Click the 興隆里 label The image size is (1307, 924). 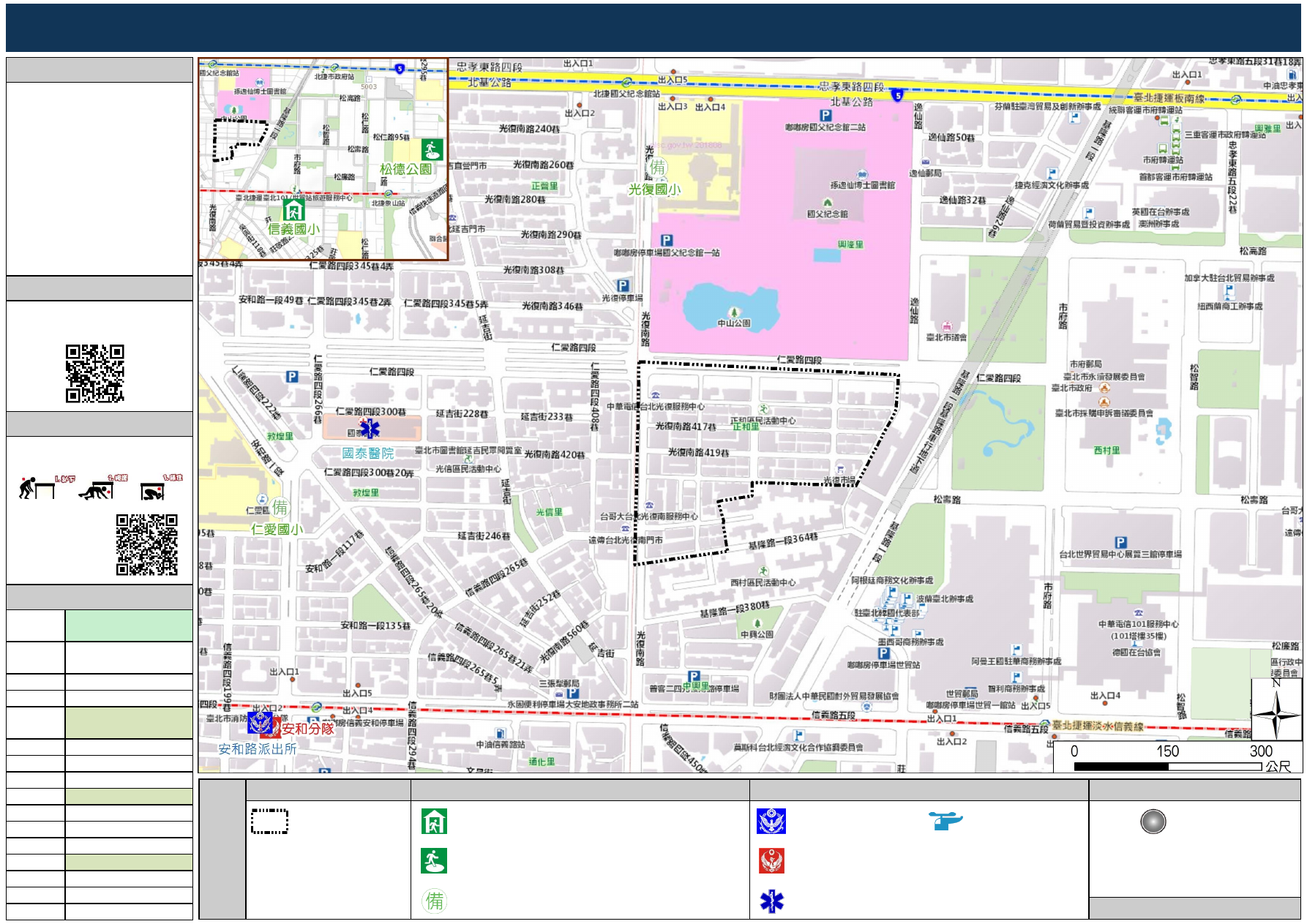click(850, 244)
